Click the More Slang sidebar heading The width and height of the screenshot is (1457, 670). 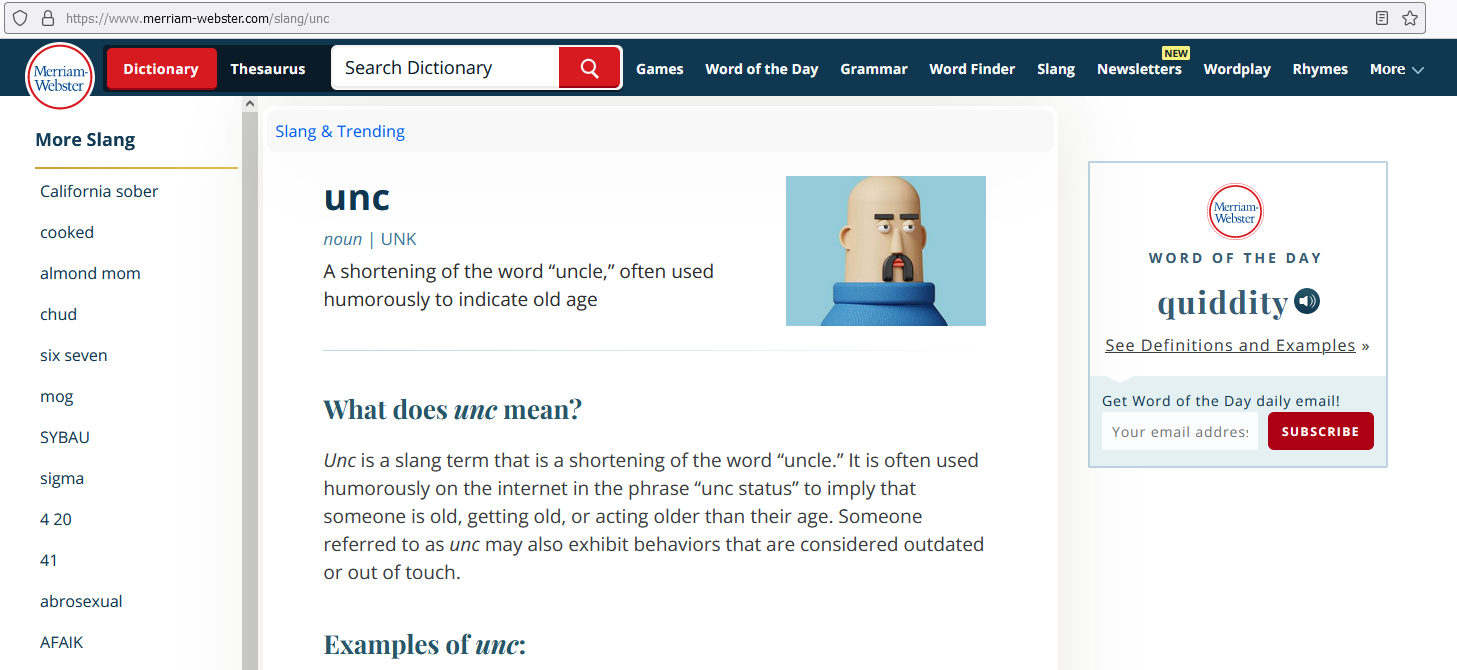[x=85, y=140]
